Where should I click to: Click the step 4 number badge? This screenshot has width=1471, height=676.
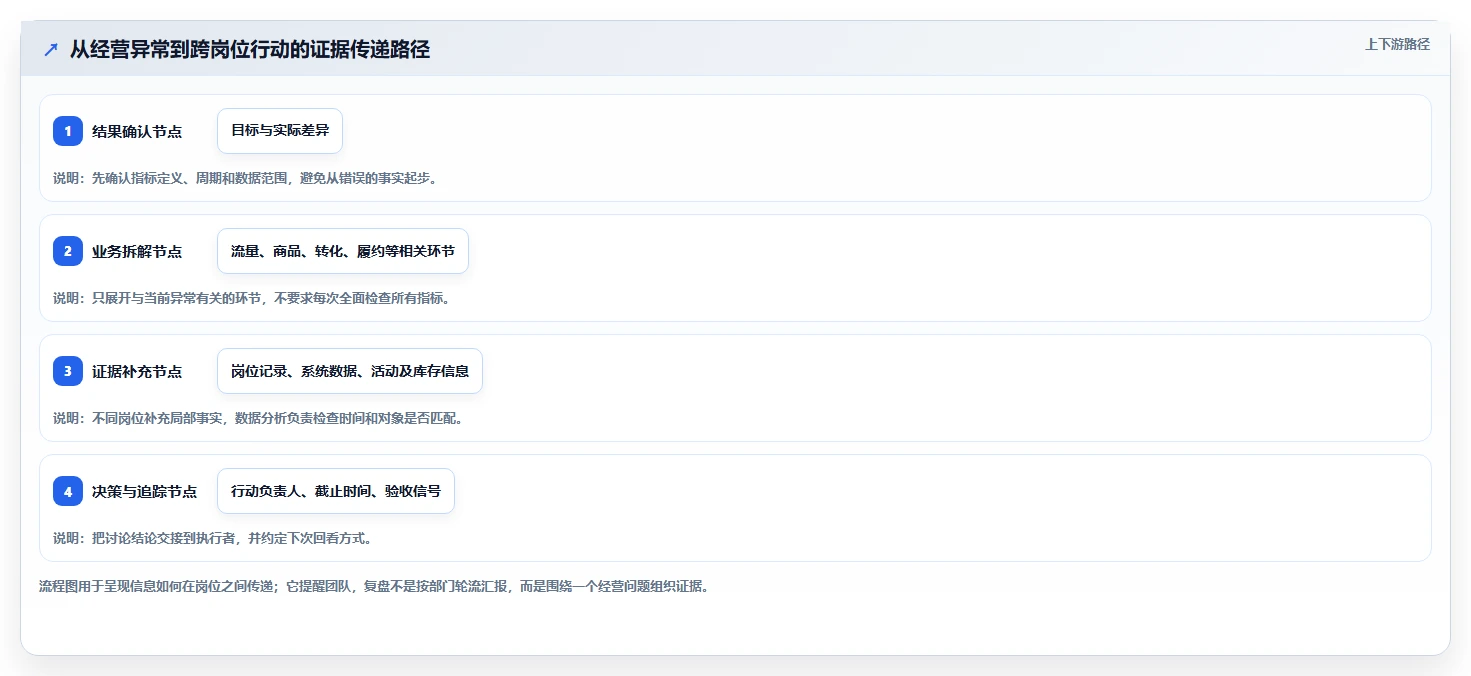[x=68, y=491]
